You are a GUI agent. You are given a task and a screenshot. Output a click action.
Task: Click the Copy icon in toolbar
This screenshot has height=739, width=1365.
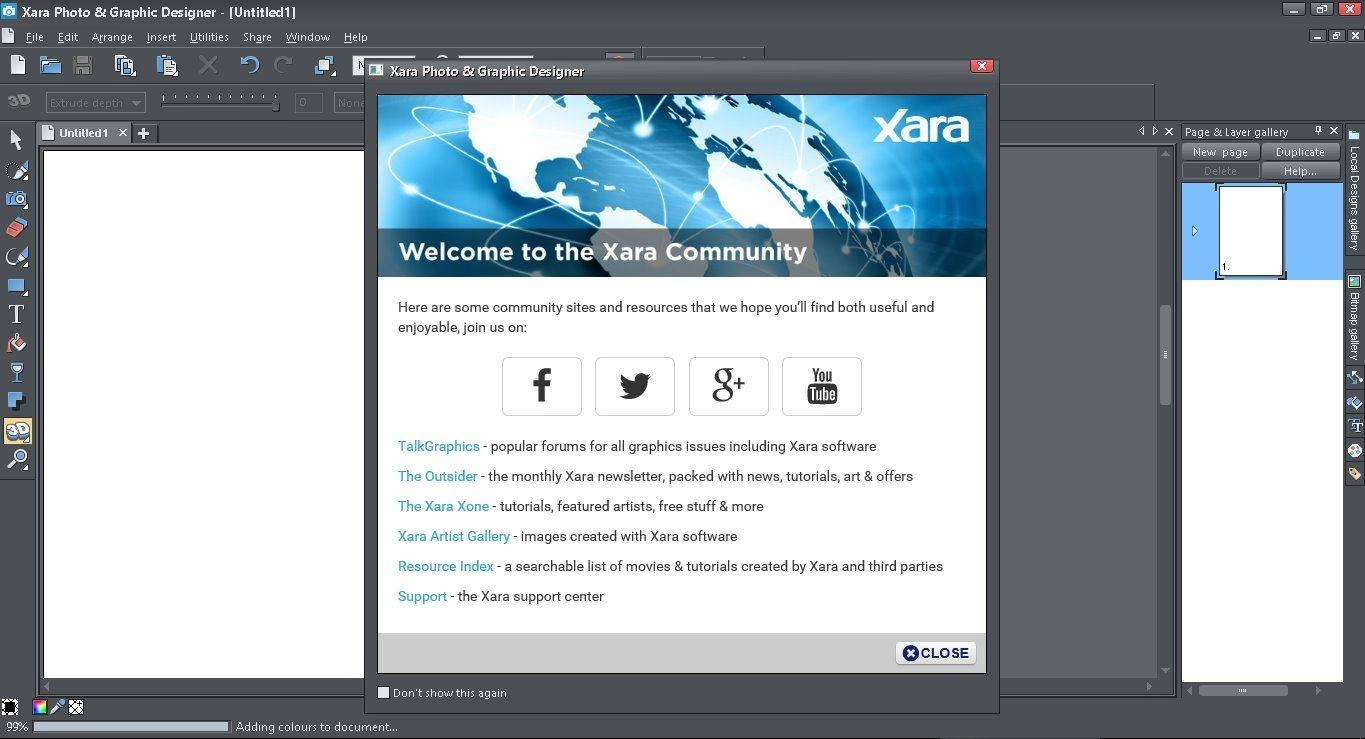(x=125, y=65)
